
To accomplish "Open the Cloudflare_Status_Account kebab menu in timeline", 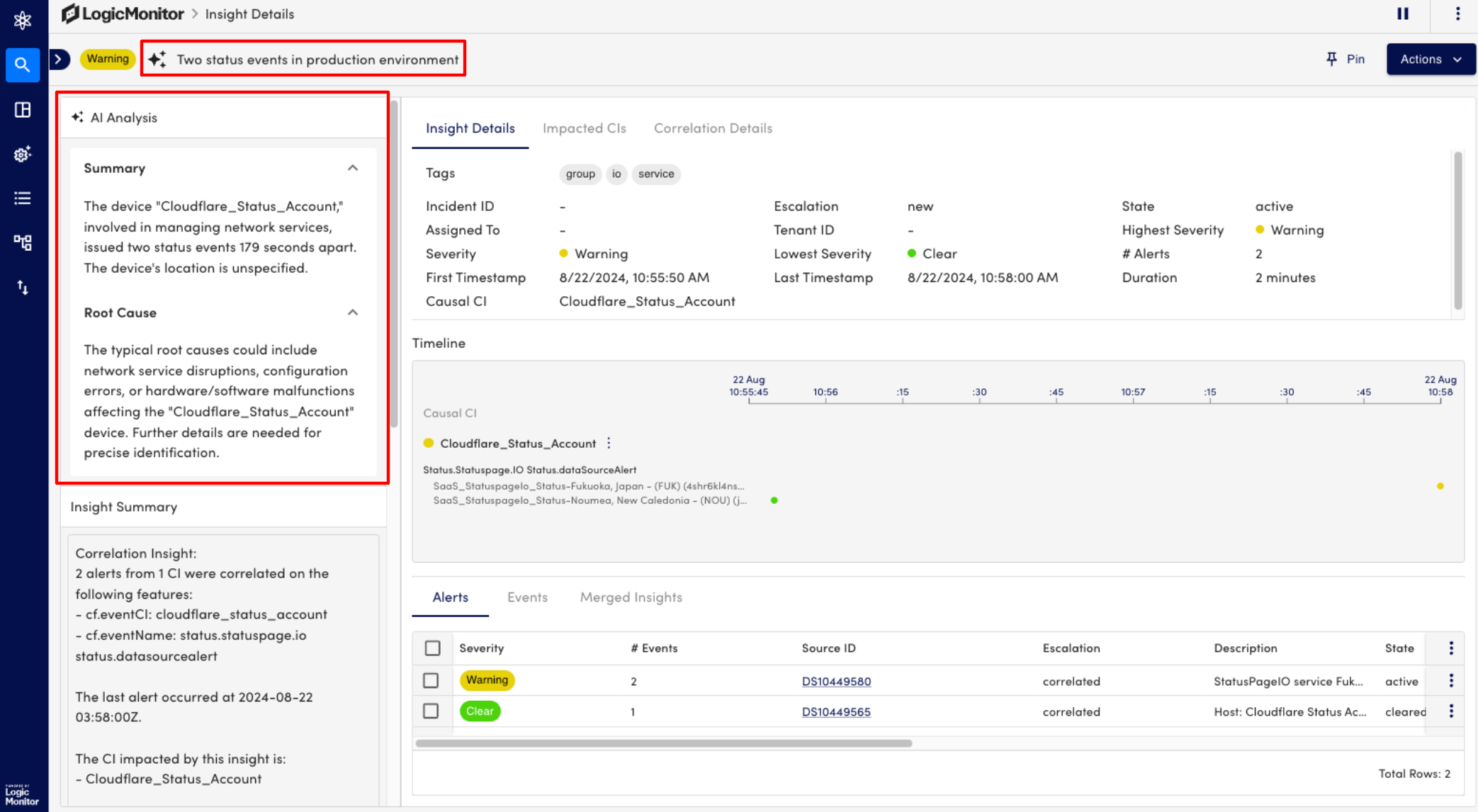I will pos(609,443).
